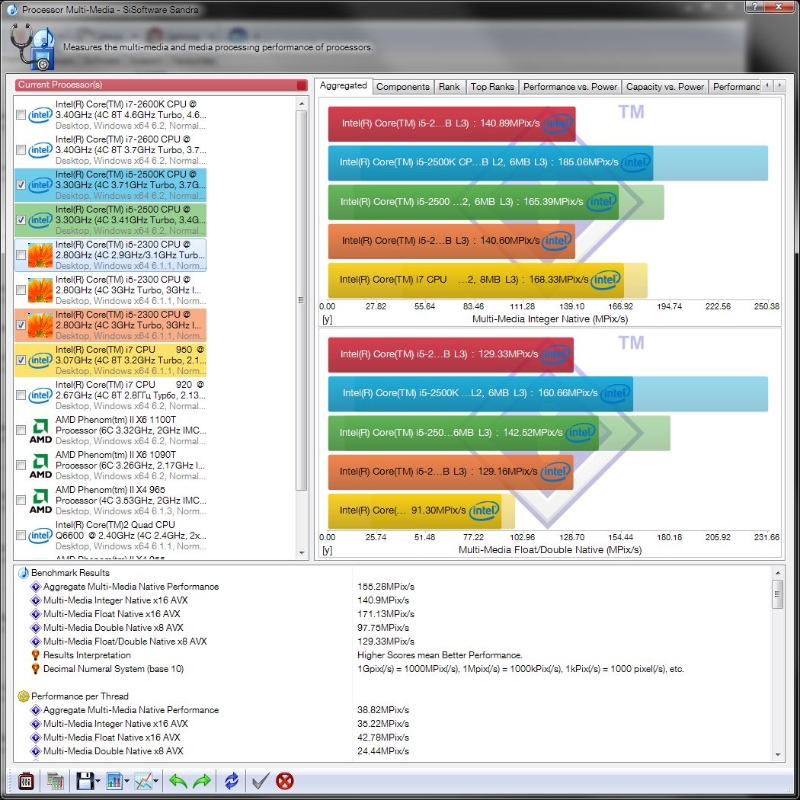
Task: Open the Performance vs. Power tab
Action: (x=570, y=87)
